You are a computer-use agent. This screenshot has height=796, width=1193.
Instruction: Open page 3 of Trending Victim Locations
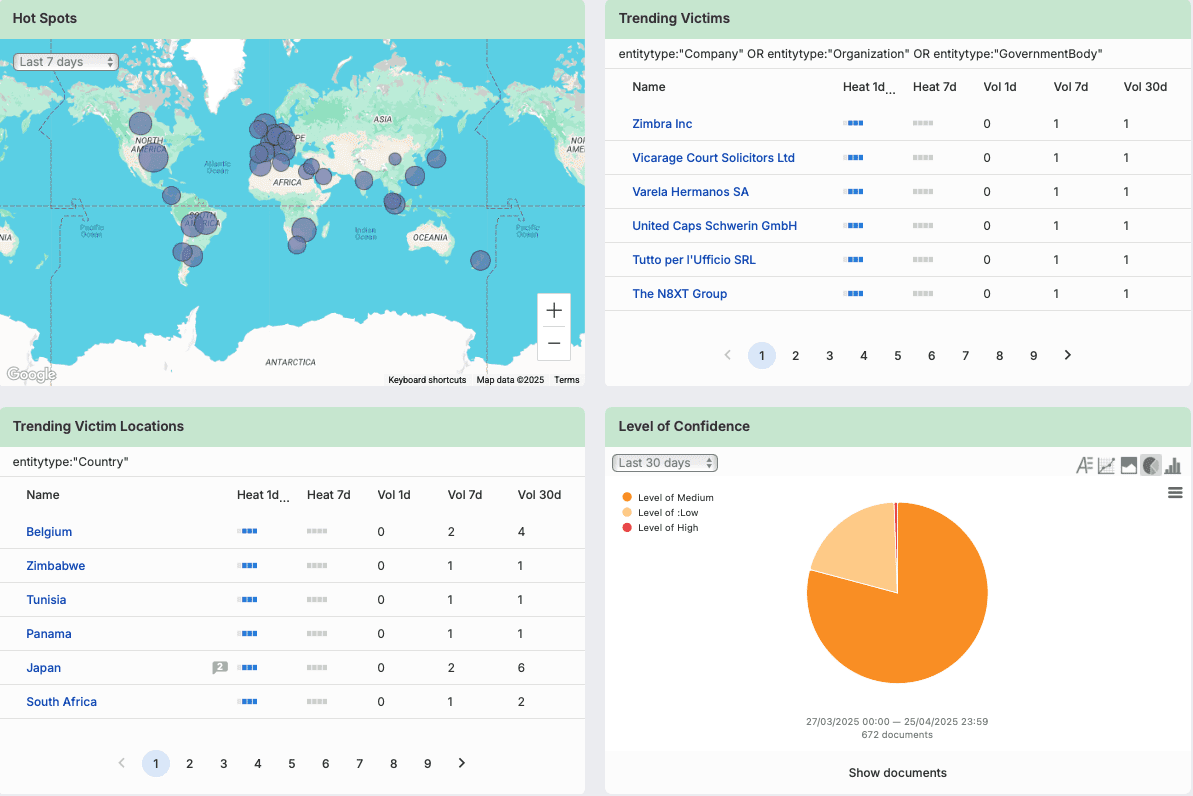click(224, 763)
